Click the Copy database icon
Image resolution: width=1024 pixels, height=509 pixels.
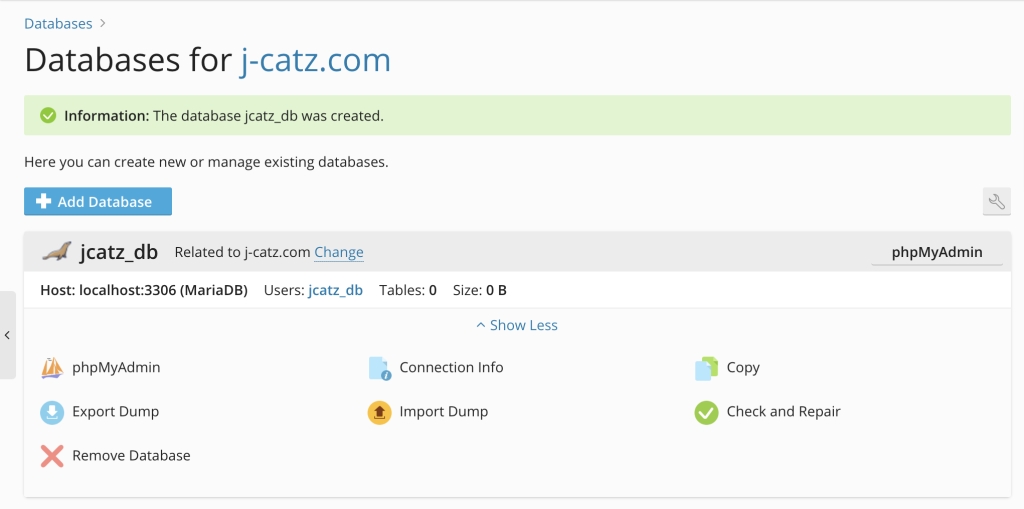pos(706,368)
